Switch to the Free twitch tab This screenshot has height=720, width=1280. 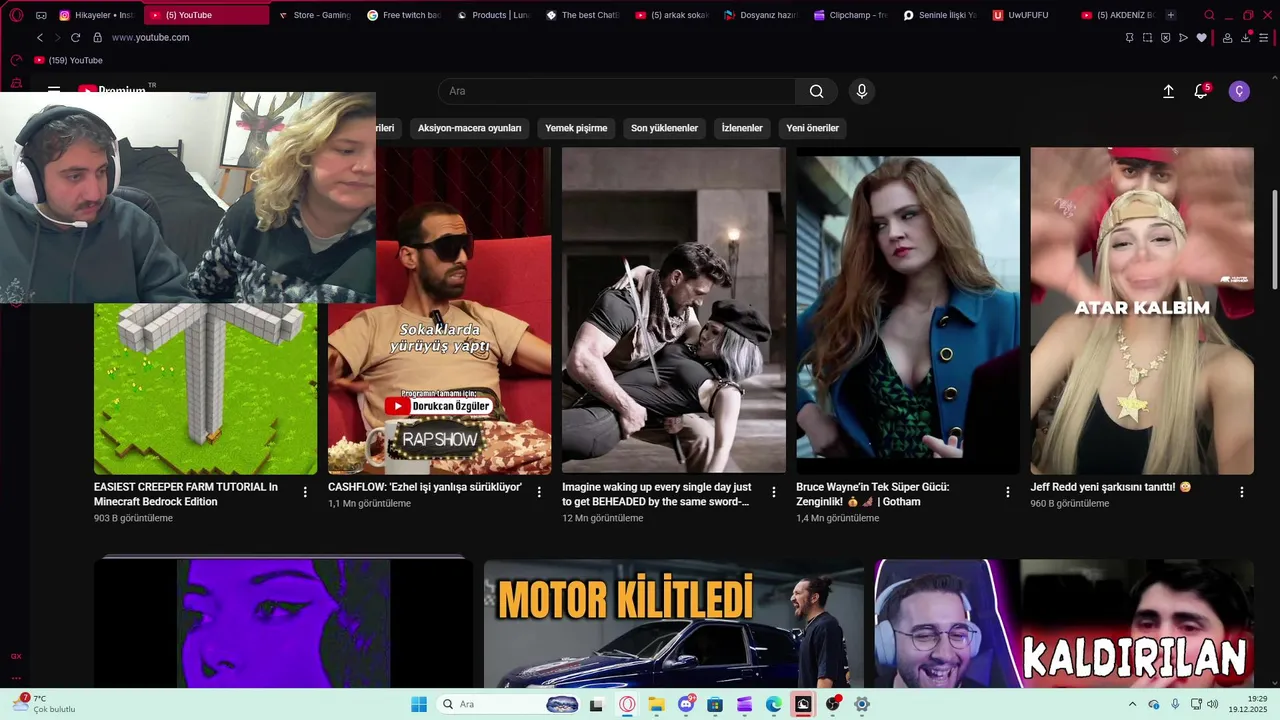point(403,15)
